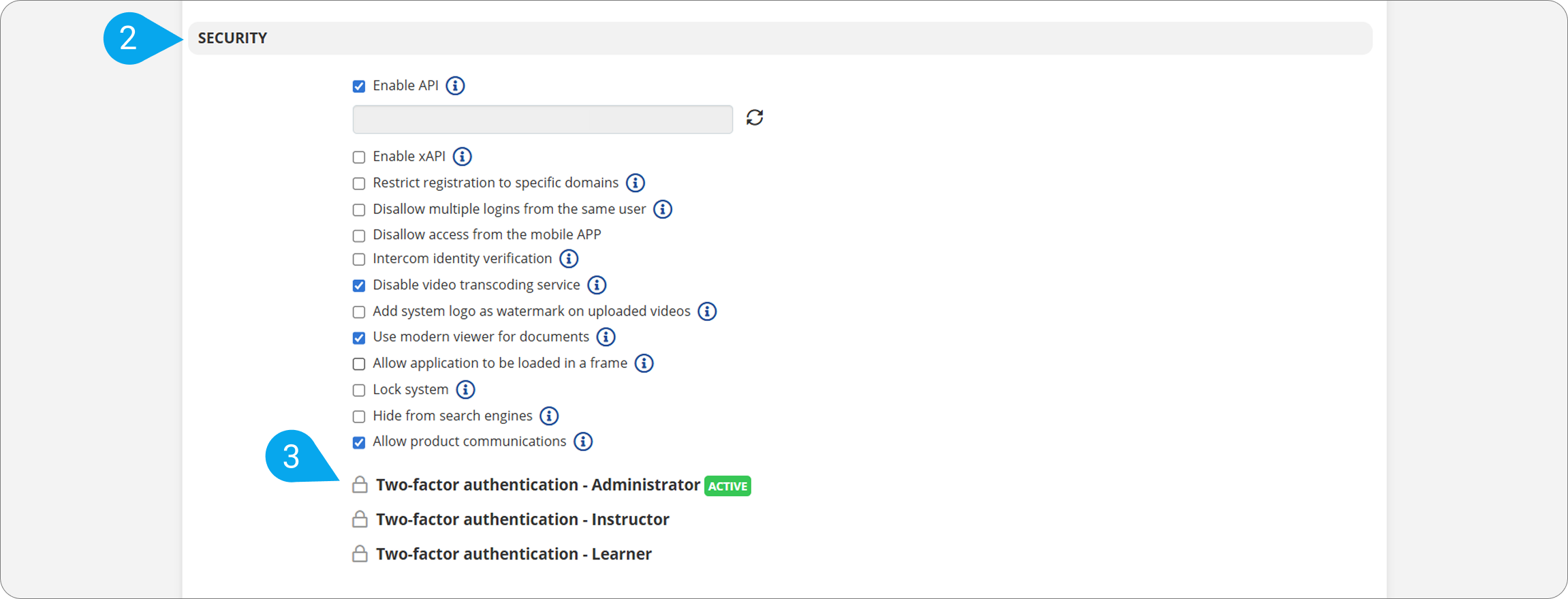Check Disallow access from the mobile APP
The height and width of the screenshot is (599, 1568).
(x=359, y=236)
